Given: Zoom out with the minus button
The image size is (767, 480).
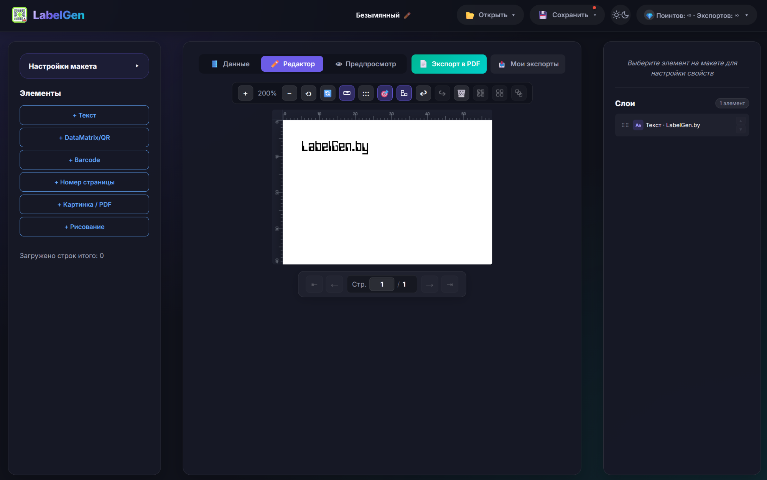Looking at the screenshot, I should 289,93.
